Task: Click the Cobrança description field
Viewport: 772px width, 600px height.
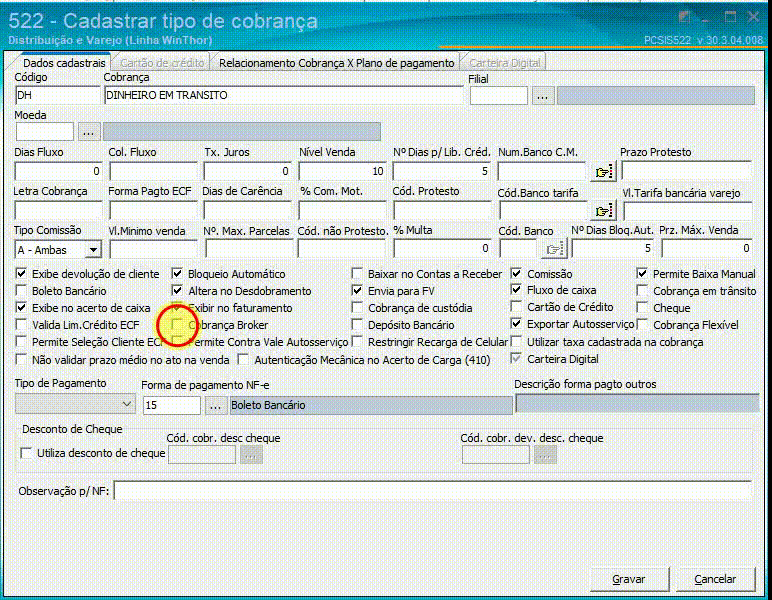Action: [284, 95]
